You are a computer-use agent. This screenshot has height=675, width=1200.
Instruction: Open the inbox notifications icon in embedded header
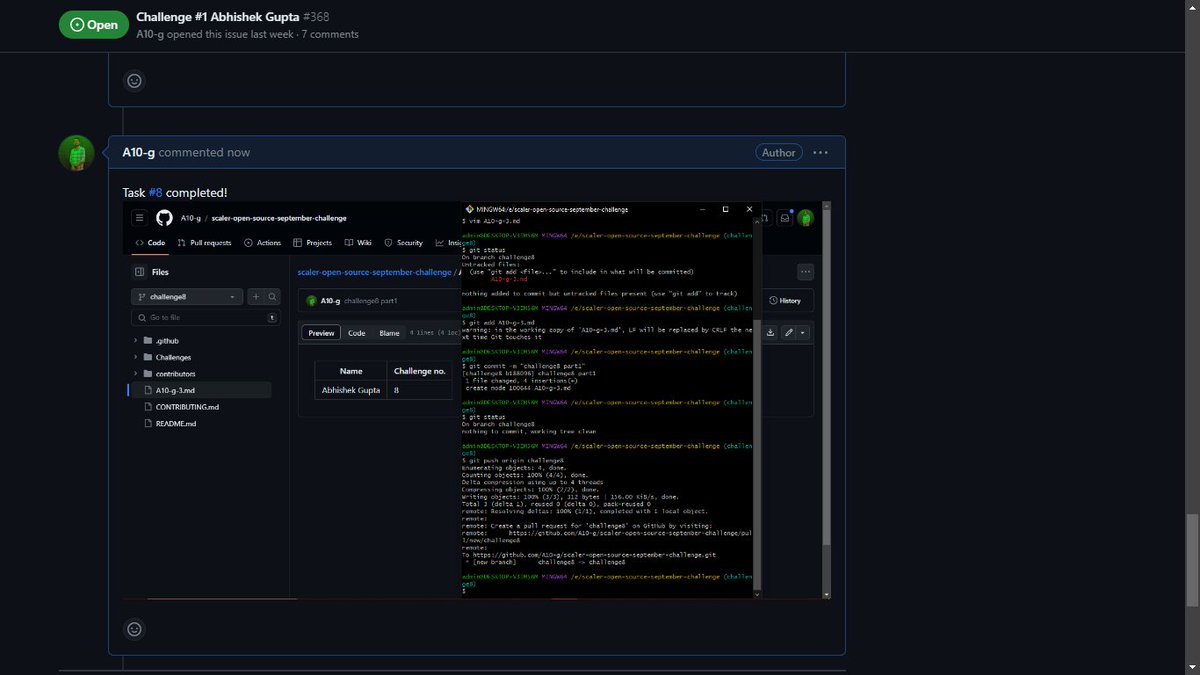pyautogui.click(x=786, y=218)
